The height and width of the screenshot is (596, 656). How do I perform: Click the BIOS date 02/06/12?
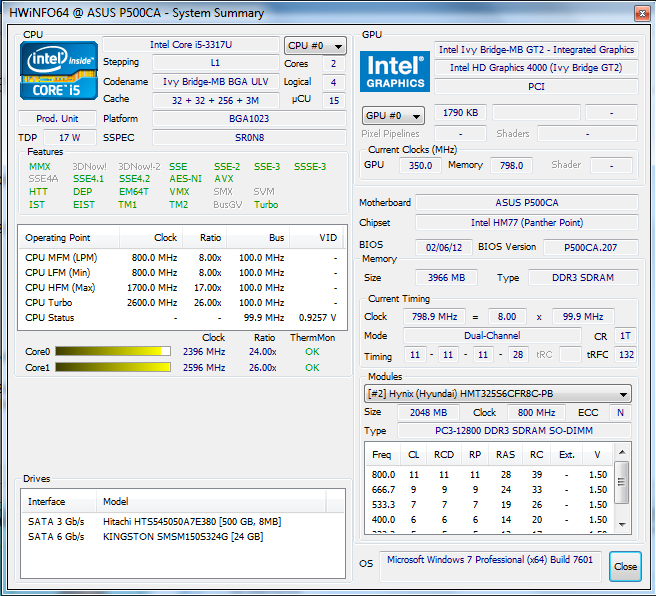(444, 248)
